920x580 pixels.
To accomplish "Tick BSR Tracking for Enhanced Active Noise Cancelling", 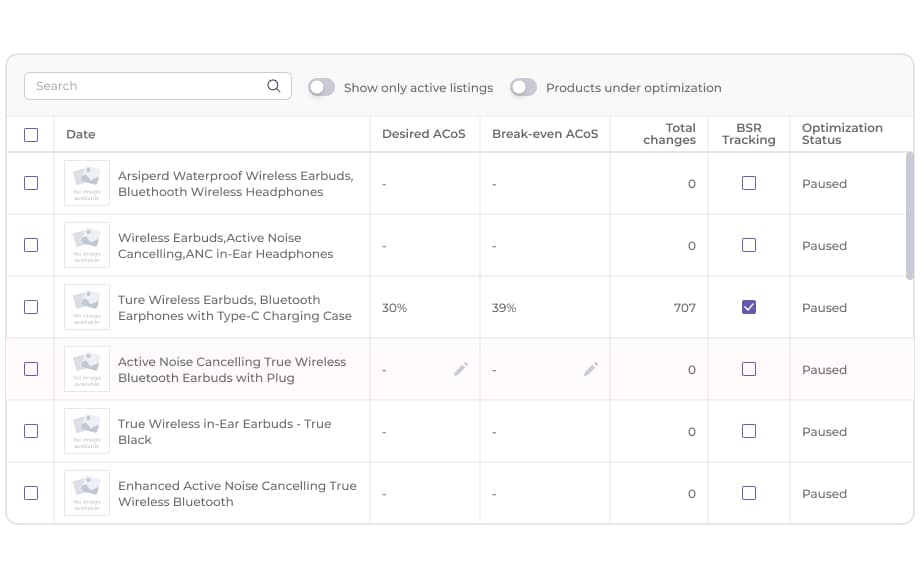I will point(749,493).
